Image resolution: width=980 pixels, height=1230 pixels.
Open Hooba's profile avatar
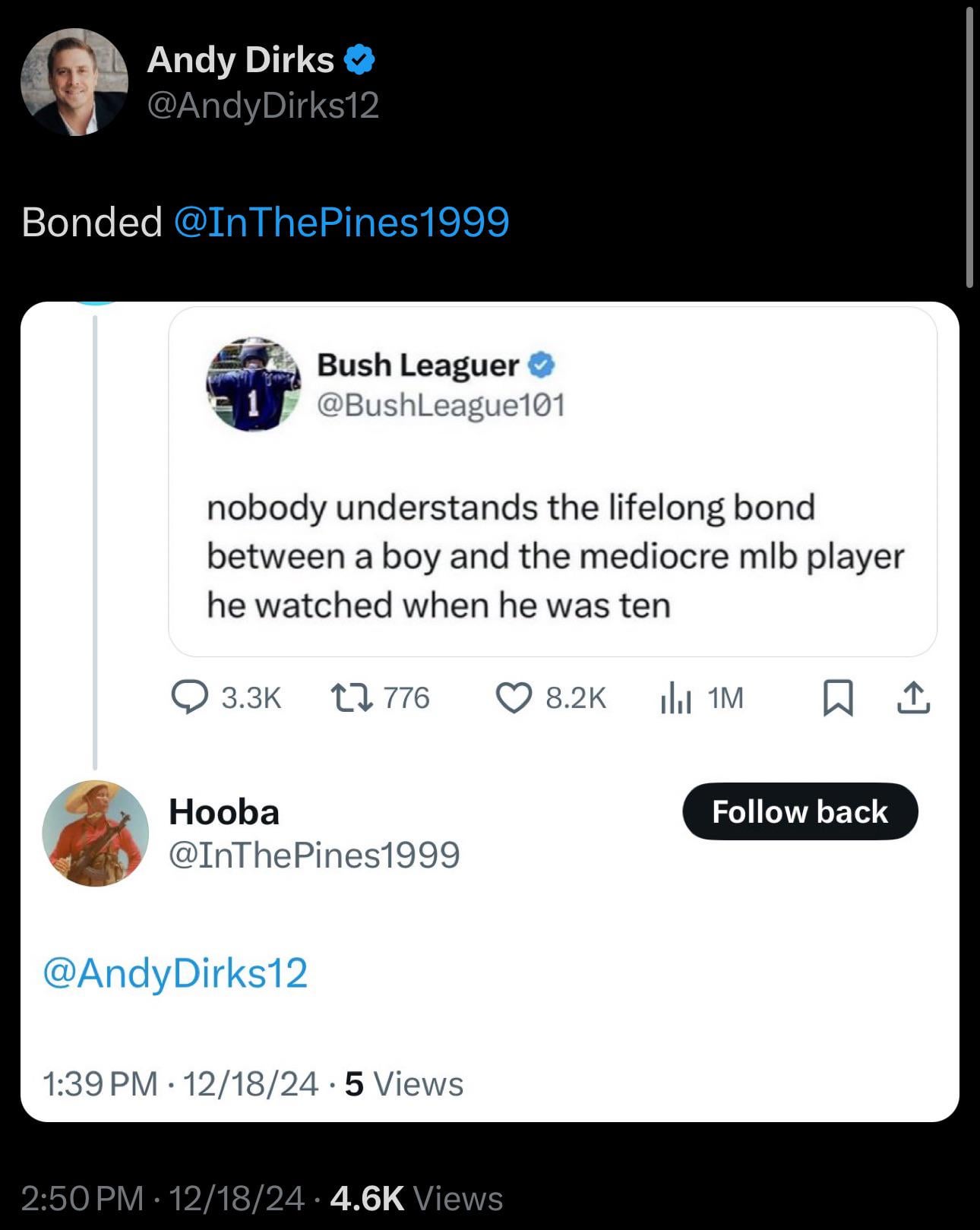(x=95, y=833)
